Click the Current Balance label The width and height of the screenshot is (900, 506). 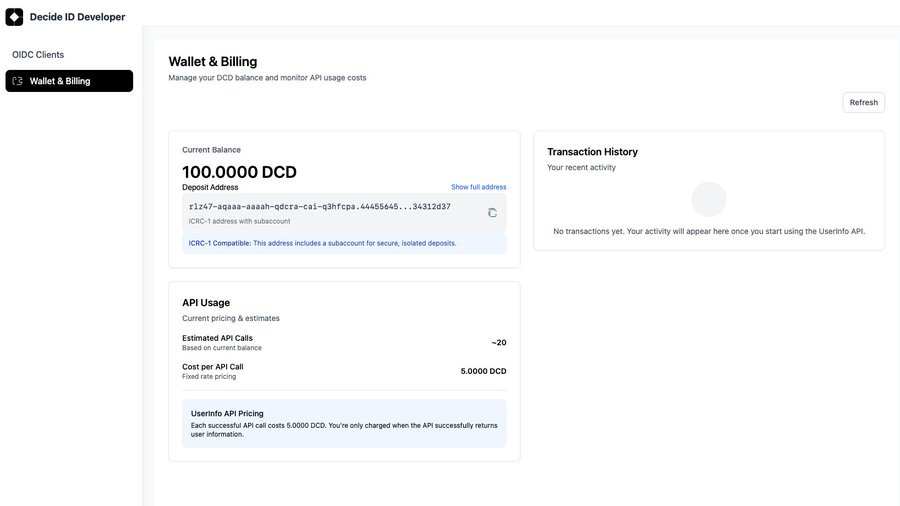pos(211,150)
